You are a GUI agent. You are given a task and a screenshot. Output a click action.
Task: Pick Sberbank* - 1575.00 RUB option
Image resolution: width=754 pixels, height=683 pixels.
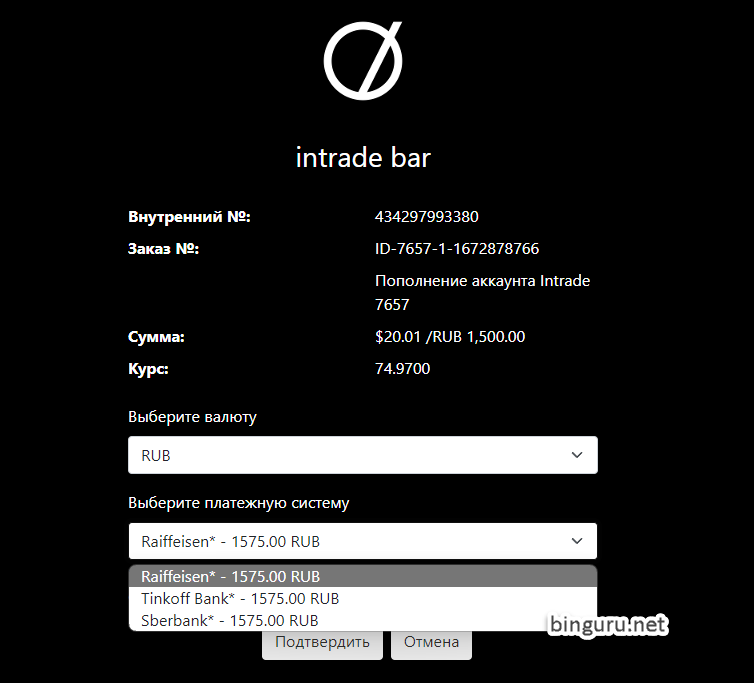363,620
